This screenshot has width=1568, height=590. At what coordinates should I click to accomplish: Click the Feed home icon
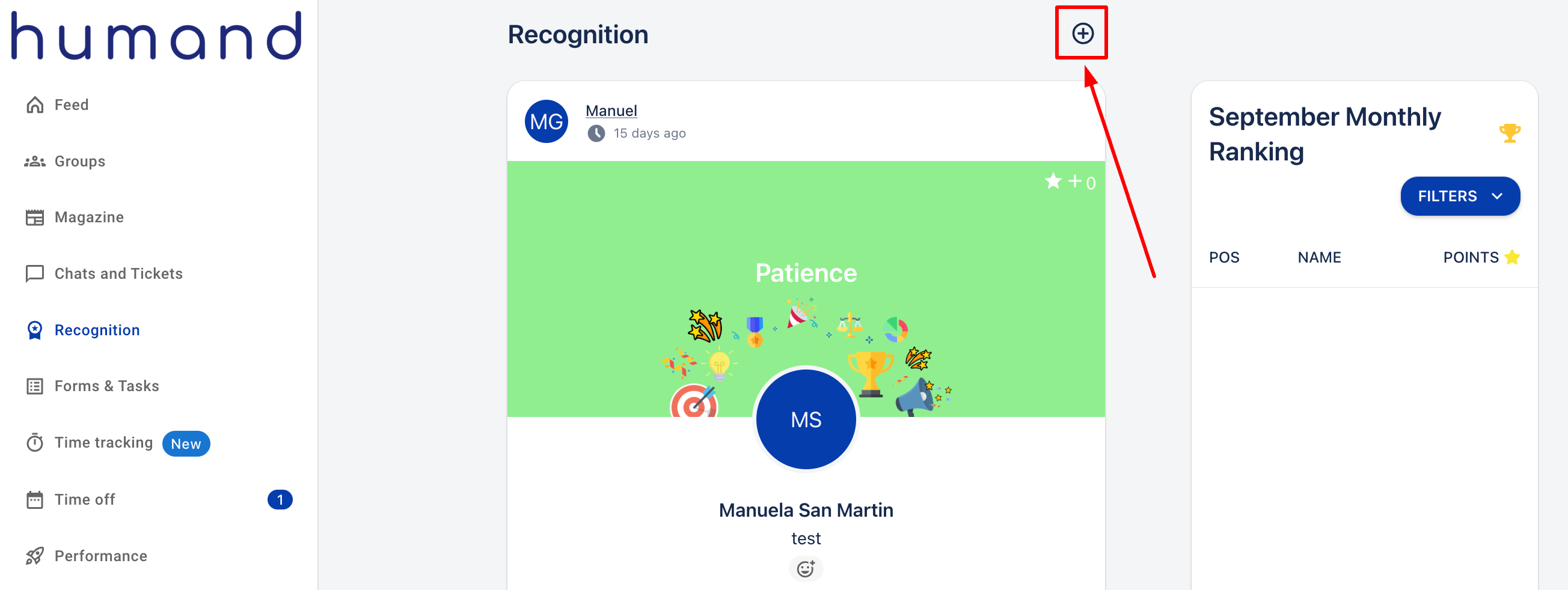[x=35, y=105]
